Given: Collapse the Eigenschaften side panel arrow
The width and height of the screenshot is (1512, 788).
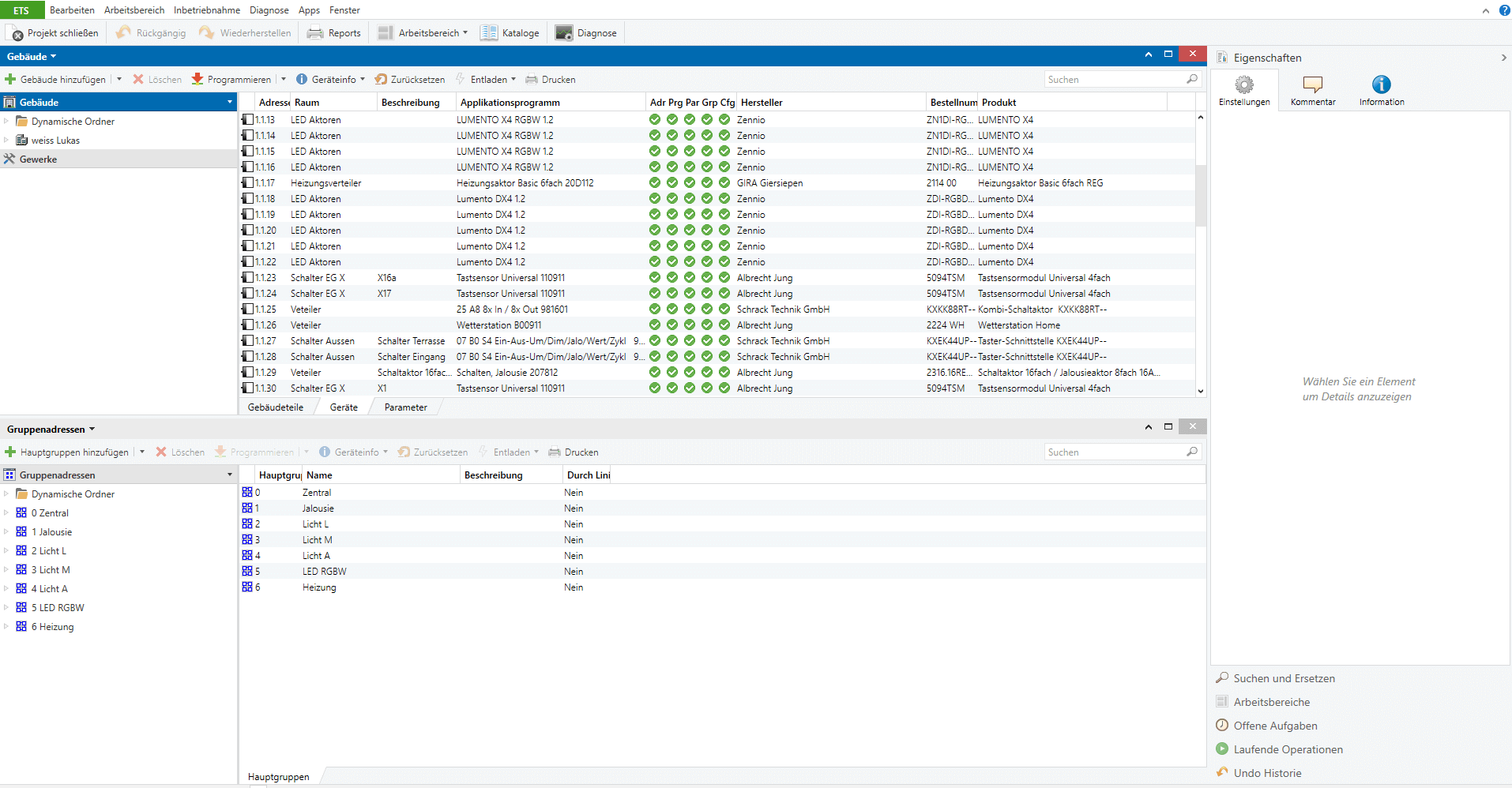Looking at the screenshot, I should [1503, 58].
